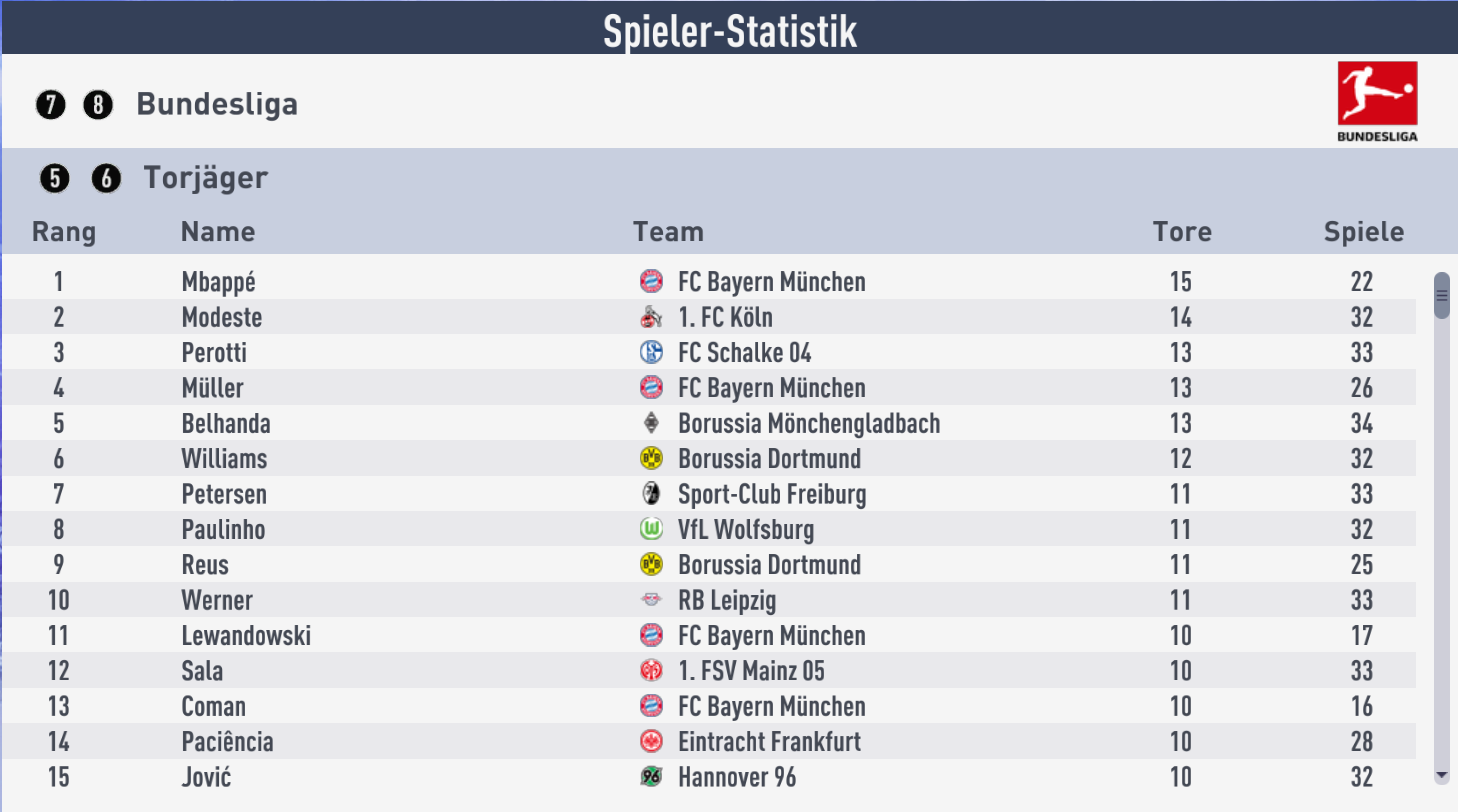Click team name Borussia Mönchengladbach
This screenshot has height=812, width=1458.
(809, 424)
